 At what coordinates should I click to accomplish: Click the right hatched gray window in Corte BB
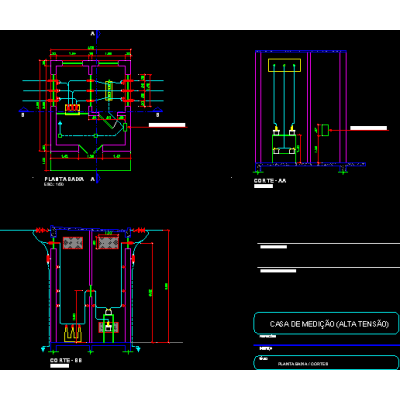108,242
